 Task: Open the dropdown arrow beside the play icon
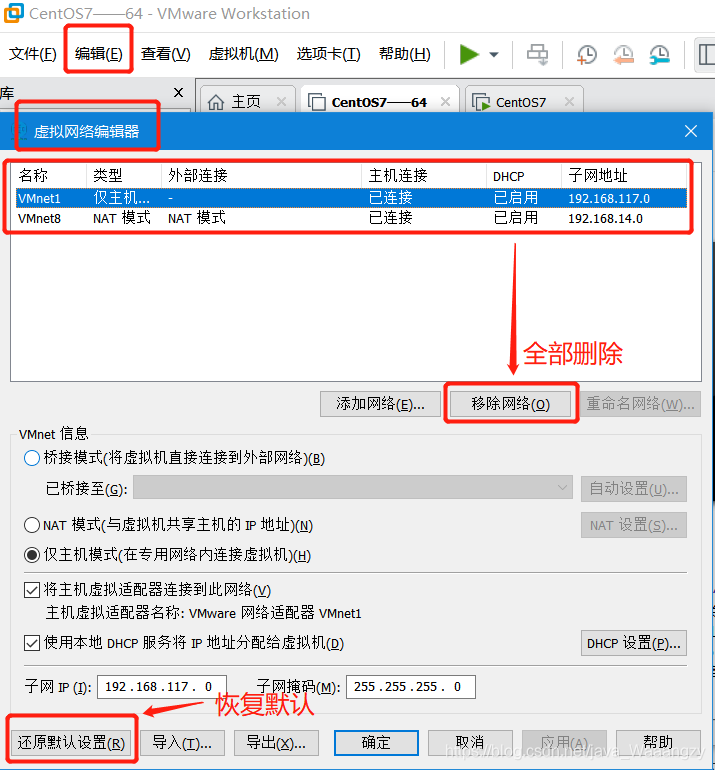click(494, 55)
